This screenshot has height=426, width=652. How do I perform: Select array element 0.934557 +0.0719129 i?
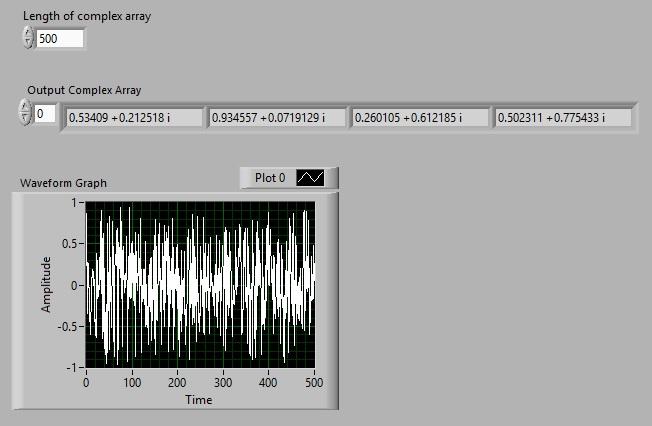[277, 118]
